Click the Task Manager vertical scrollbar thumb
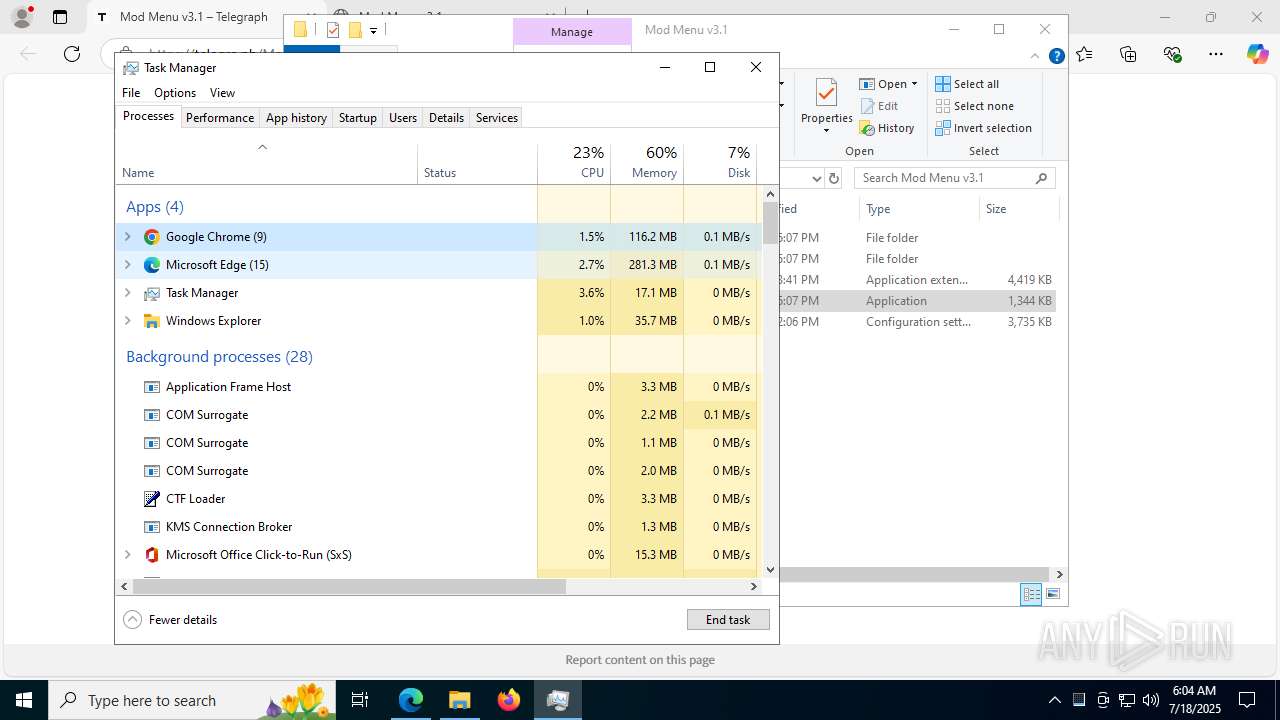Image resolution: width=1280 pixels, height=720 pixels. click(770, 222)
